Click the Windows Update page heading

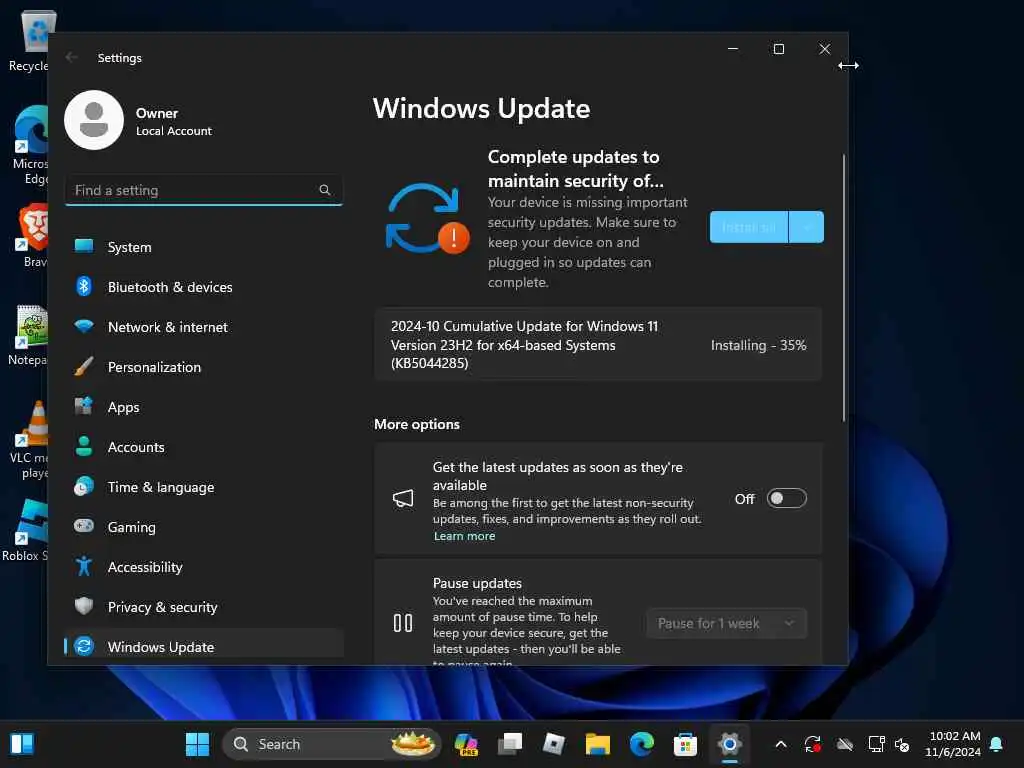click(x=481, y=108)
